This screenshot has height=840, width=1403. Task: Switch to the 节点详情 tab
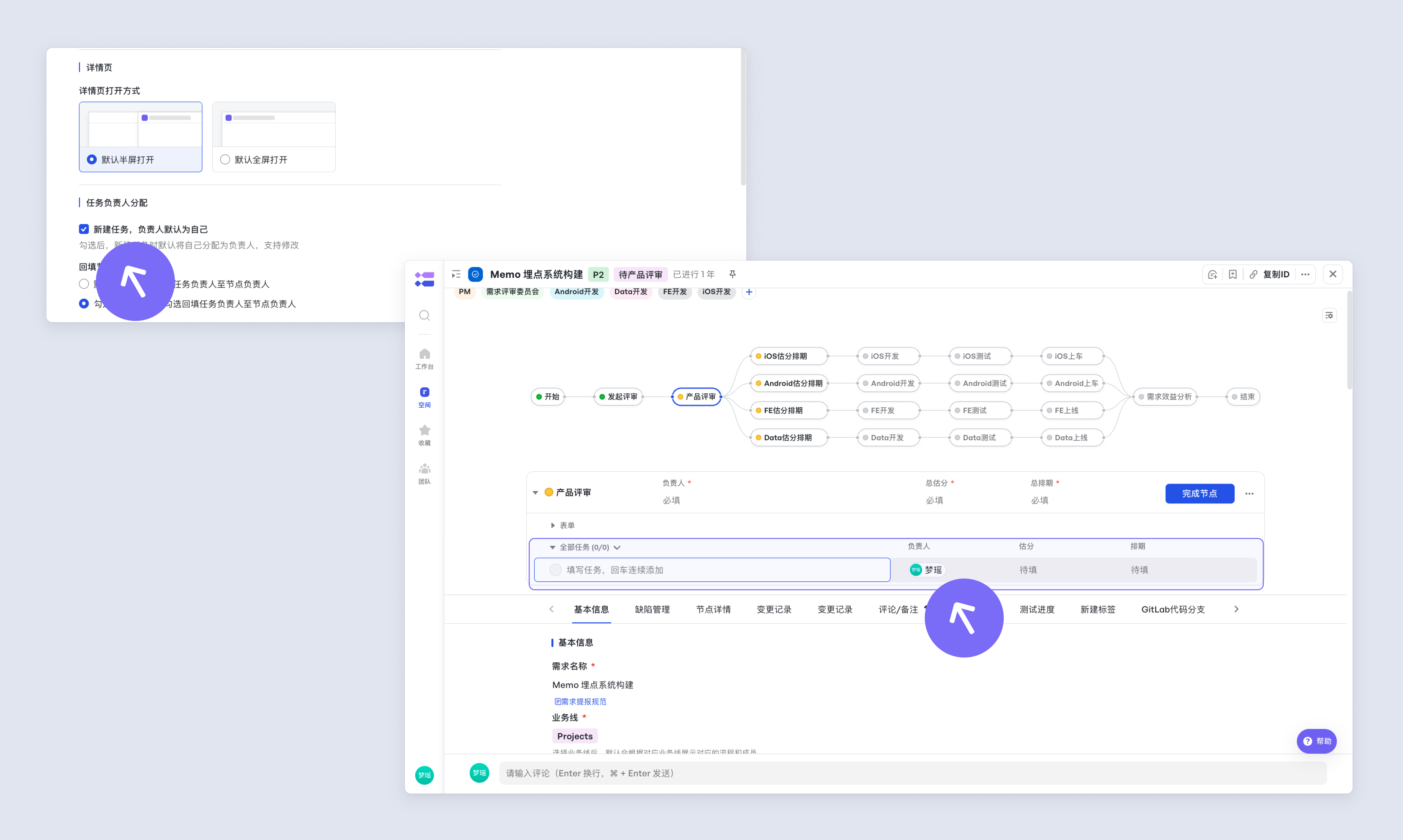pyautogui.click(x=713, y=610)
